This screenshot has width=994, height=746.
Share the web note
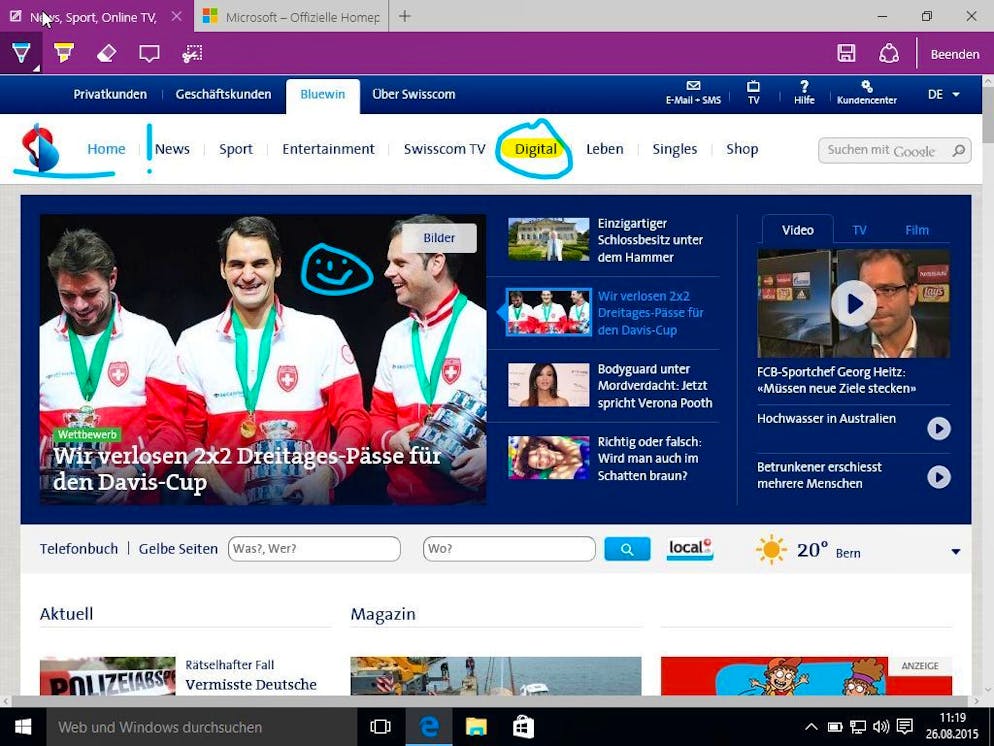click(x=889, y=53)
